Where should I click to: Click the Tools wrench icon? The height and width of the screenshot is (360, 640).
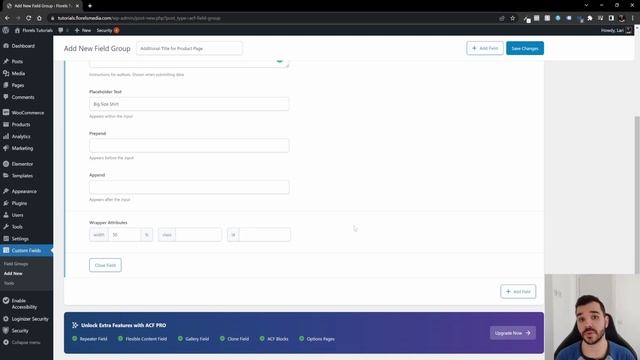tap(6, 227)
